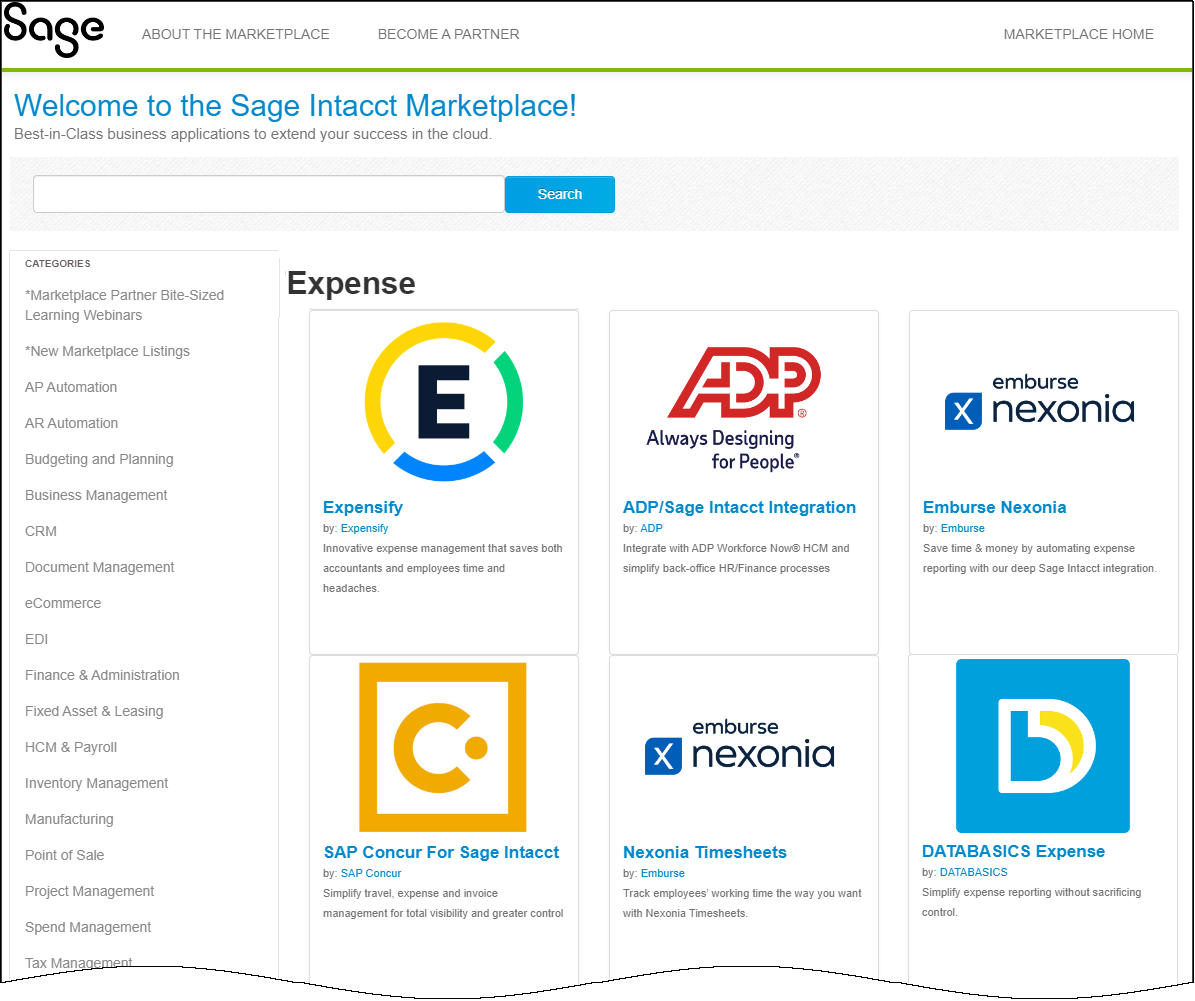Image resolution: width=1195 pixels, height=1001 pixels.
Task: Click the DATABASICS Expense description text
Action: [x=1032, y=902]
